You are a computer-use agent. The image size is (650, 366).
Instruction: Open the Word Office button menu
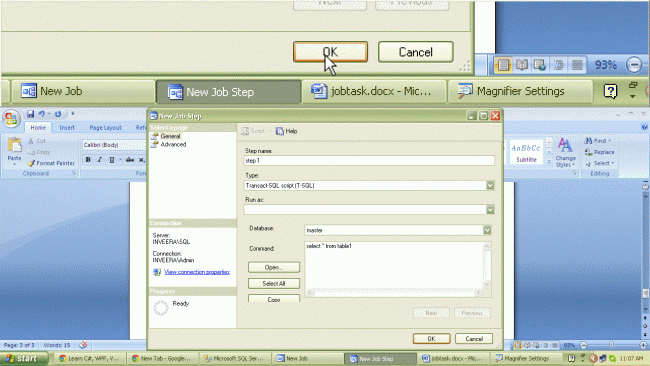(12, 118)
